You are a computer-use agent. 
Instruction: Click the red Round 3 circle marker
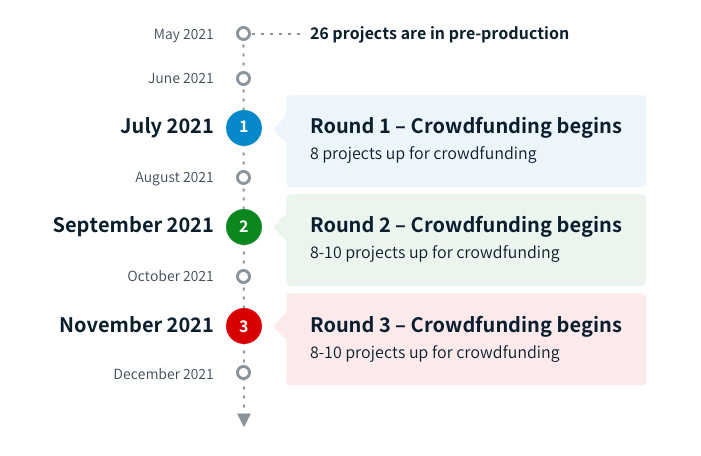(x=243, y=325)
